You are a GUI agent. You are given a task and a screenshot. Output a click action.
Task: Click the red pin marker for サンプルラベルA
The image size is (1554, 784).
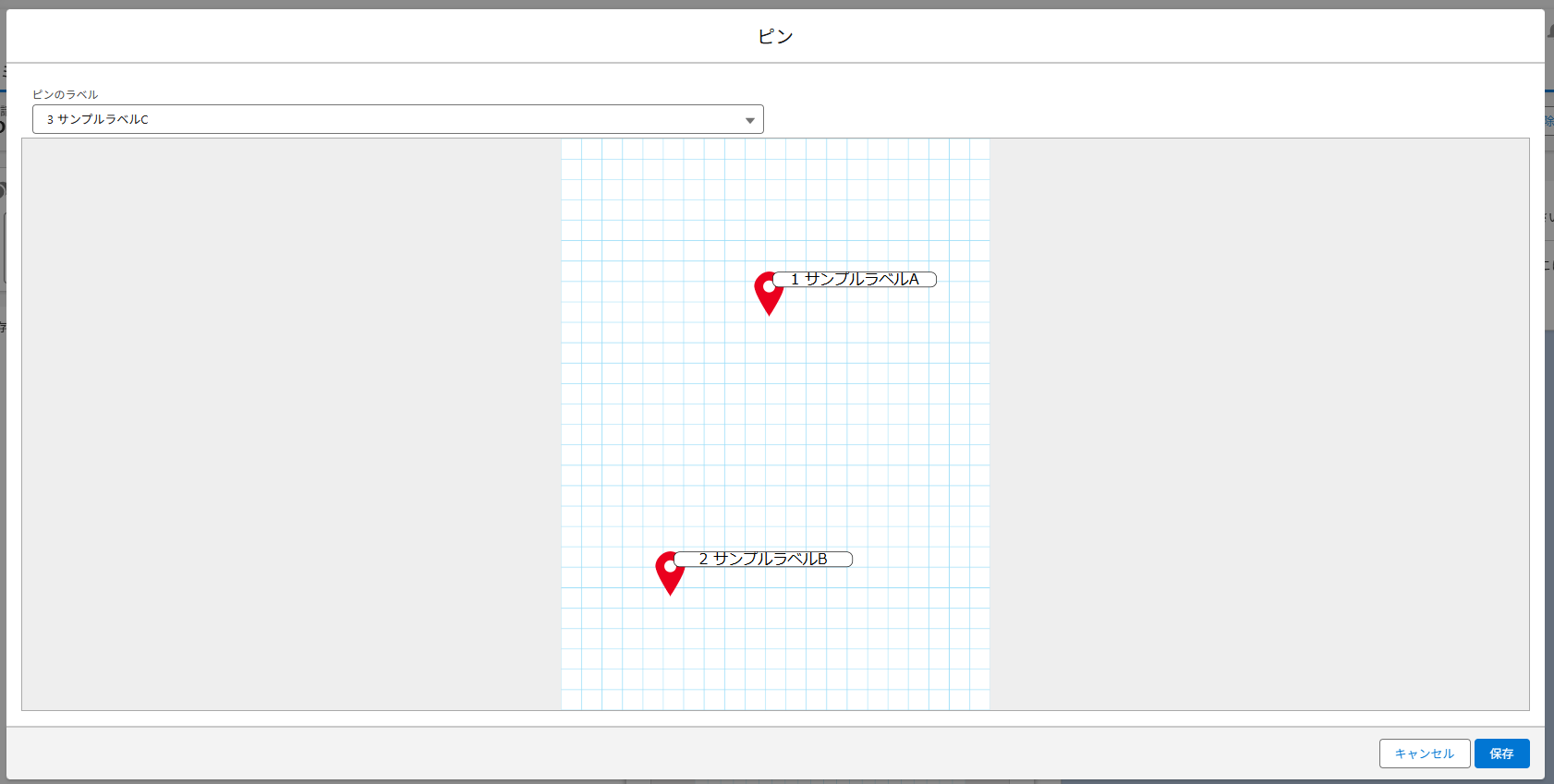pos(768,293)
